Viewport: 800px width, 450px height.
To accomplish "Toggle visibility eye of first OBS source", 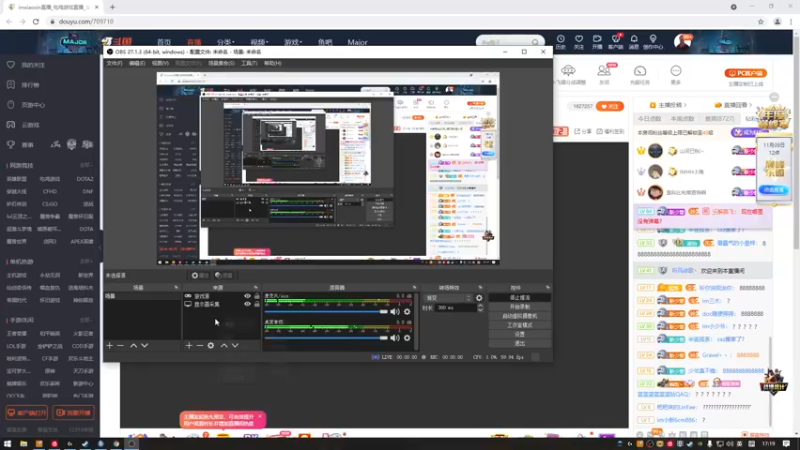I will tap(247, 296).
